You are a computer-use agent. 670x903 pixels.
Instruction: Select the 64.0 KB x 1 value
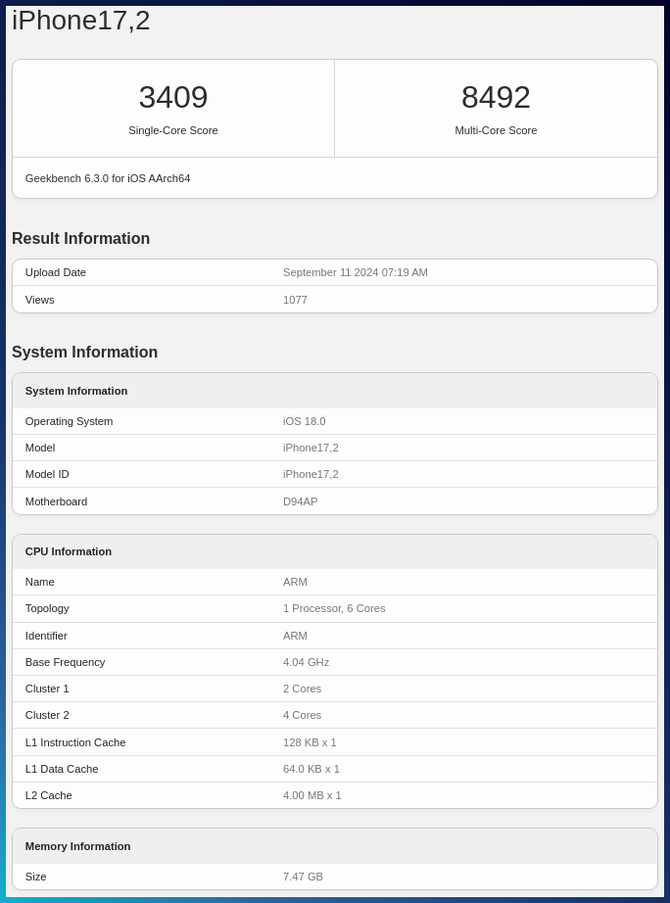(311, 769)
